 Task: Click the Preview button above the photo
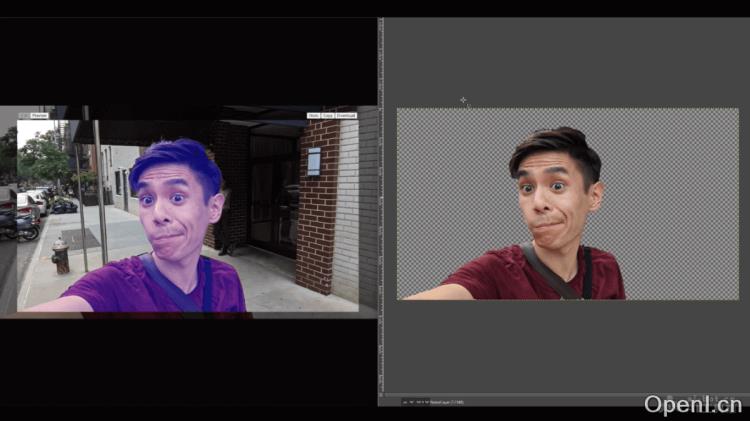point(39,116)
